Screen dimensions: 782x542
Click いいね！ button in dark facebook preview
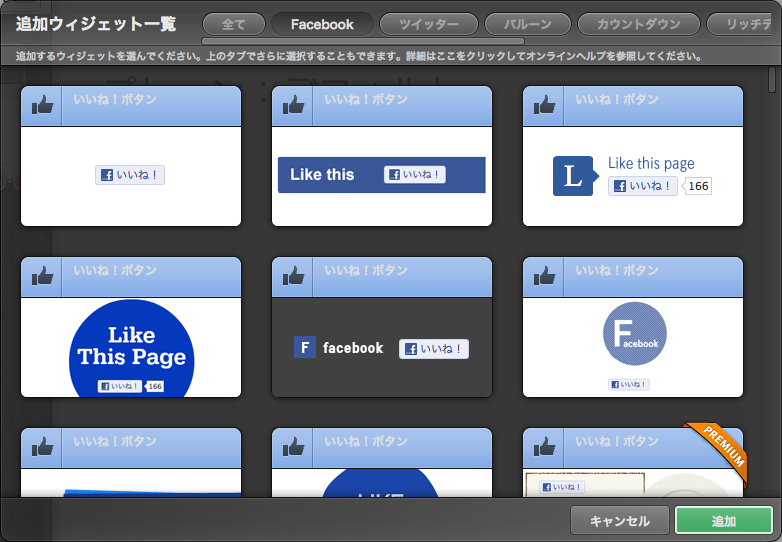tap(434, 349)
